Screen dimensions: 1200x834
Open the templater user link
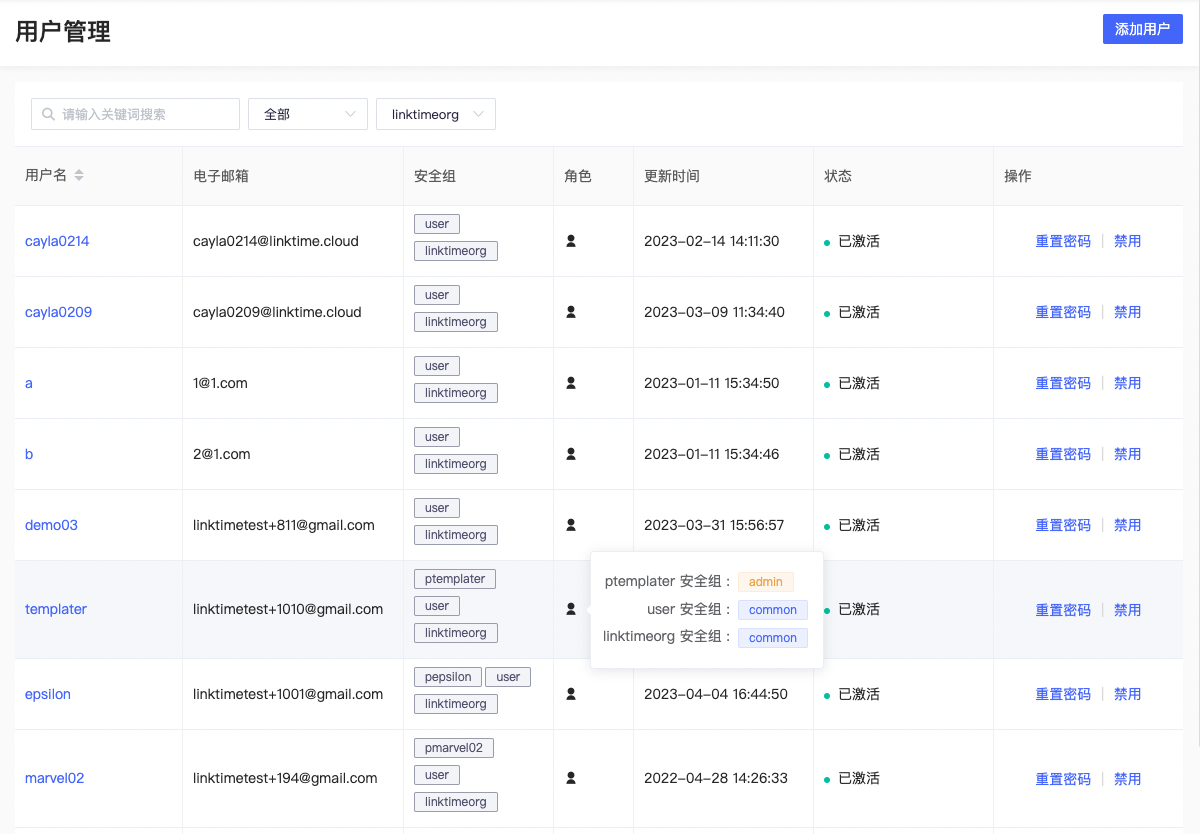(56, 609)
